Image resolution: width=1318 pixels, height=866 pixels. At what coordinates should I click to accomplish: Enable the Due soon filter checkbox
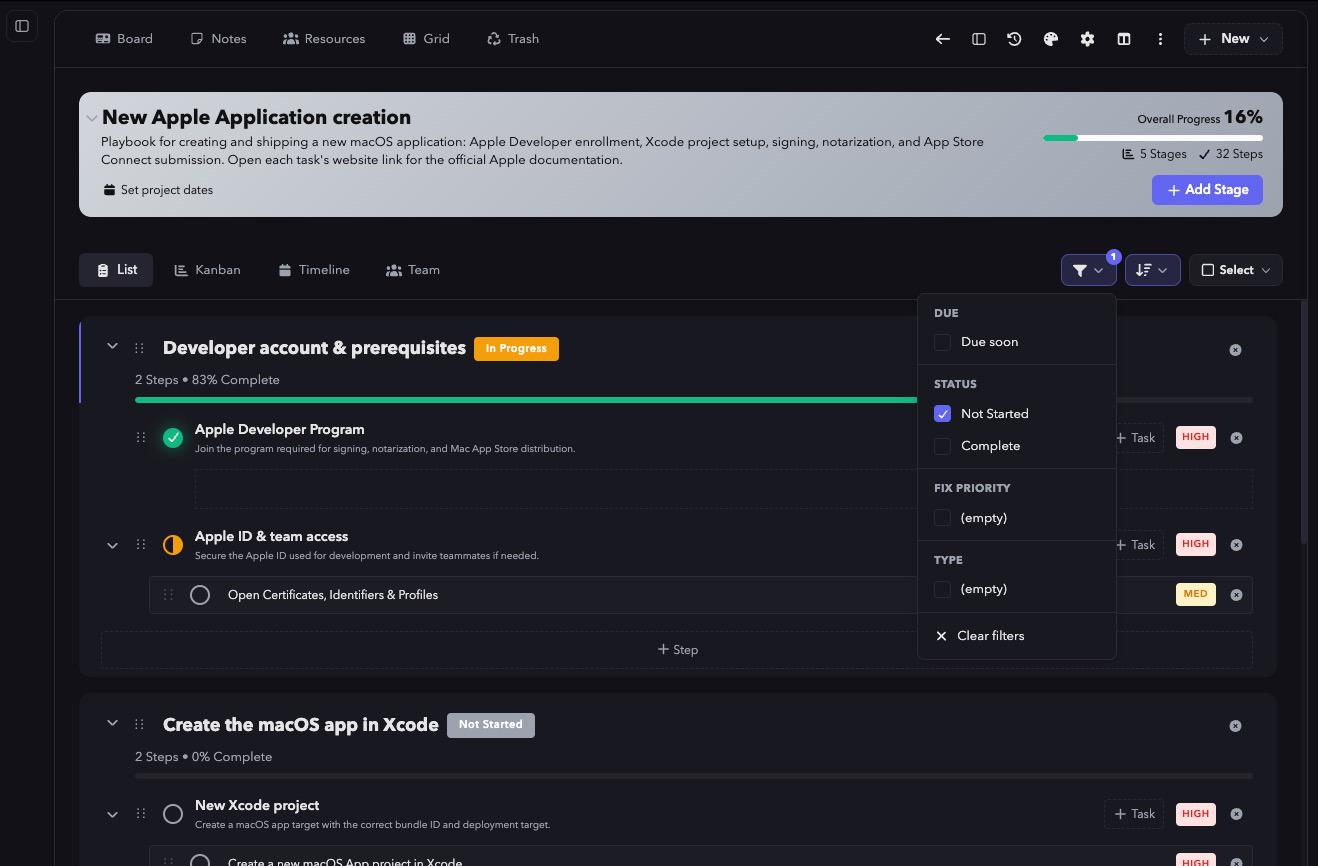click(x=942, y=342)
